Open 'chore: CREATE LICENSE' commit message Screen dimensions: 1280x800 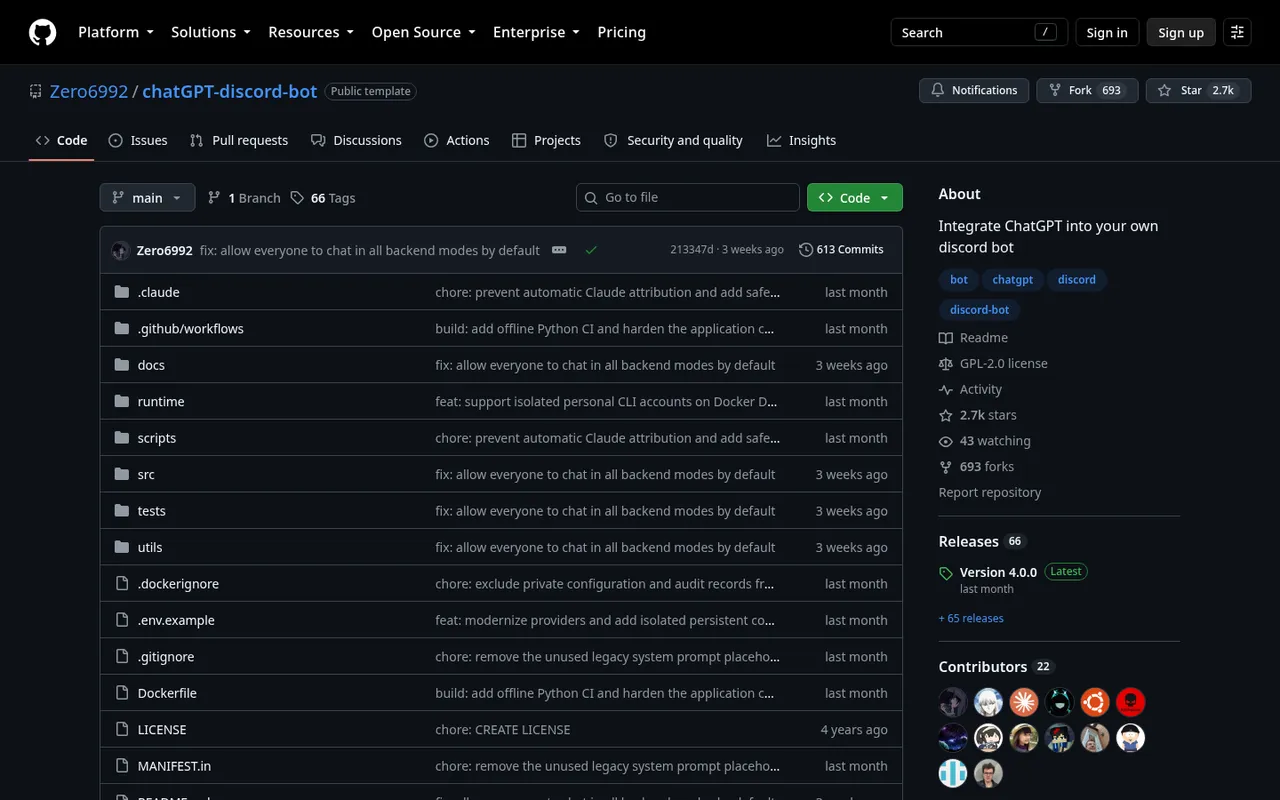click(x=503, y=730)
